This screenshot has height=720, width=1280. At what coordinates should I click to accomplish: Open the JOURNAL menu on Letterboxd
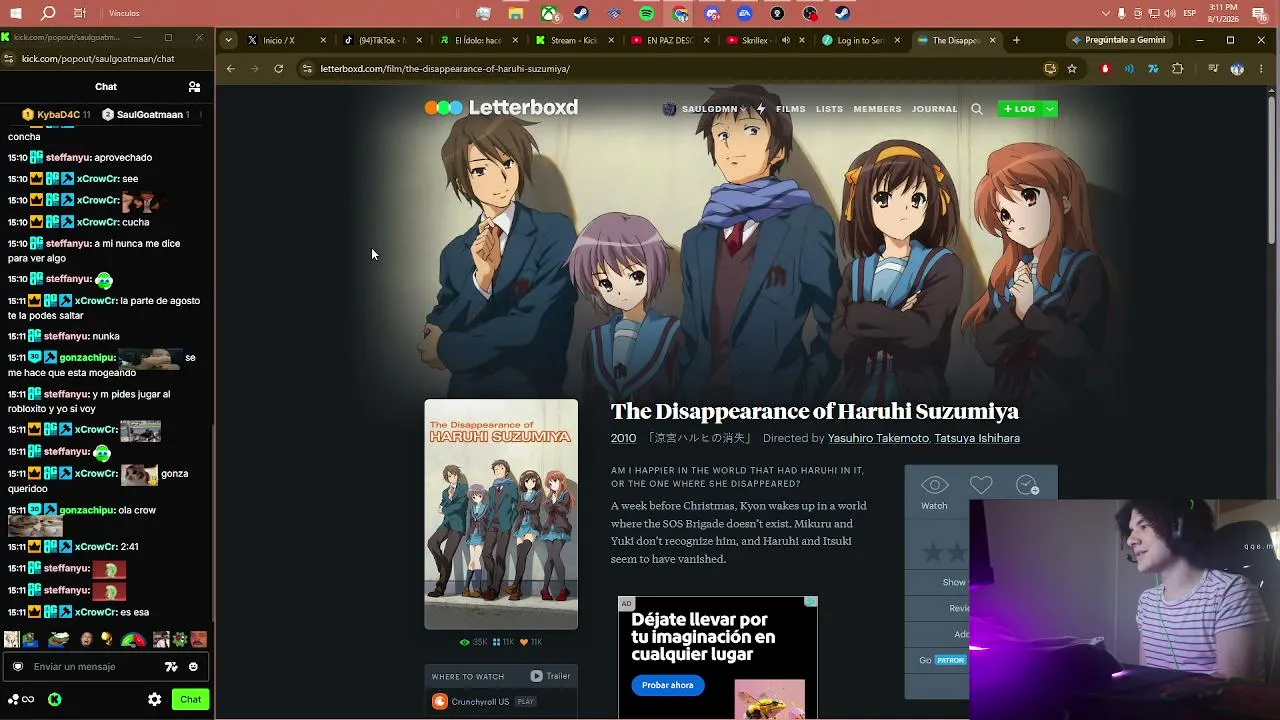point(934,109)
